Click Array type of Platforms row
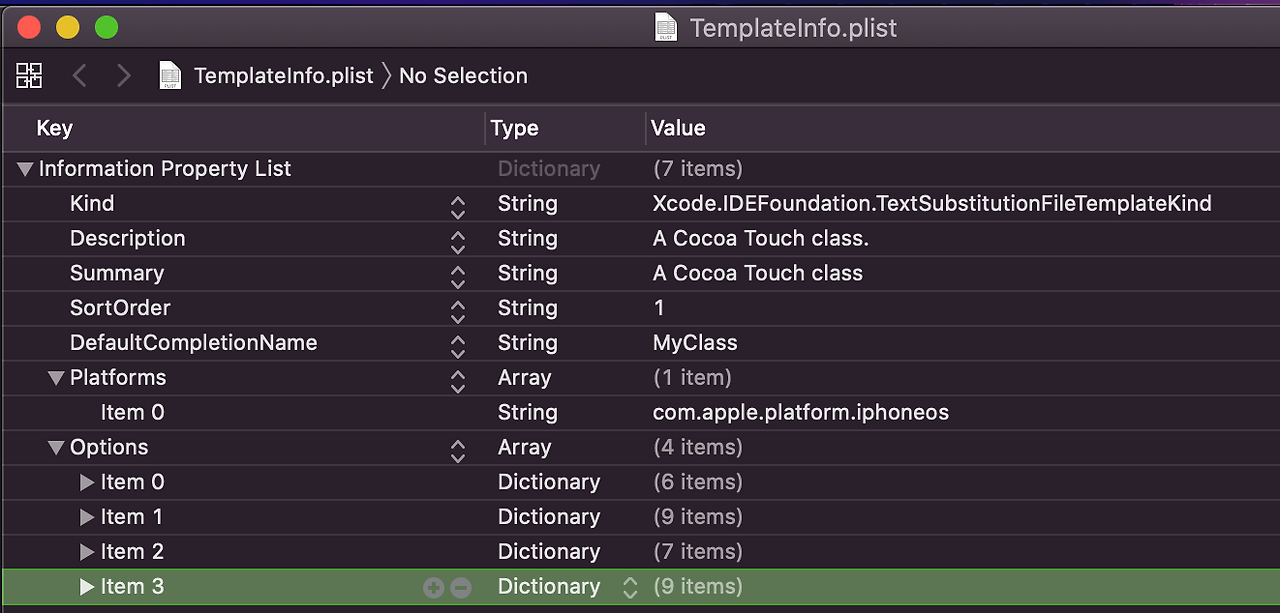Viewport: 1280px width, 613px height. coord(524,378)
